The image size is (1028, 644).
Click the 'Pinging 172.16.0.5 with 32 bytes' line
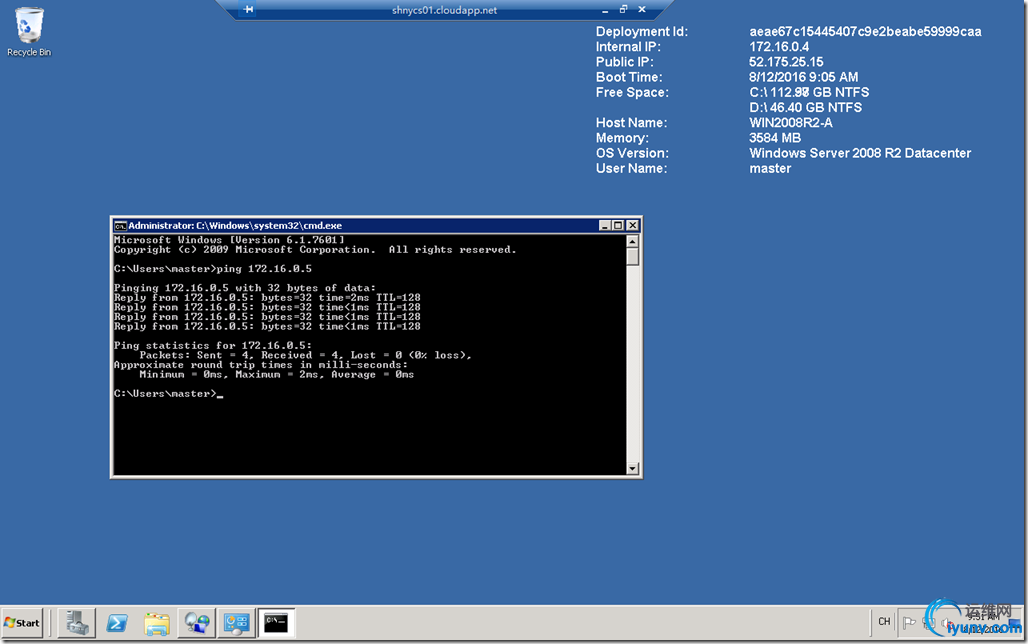(245, 288)
